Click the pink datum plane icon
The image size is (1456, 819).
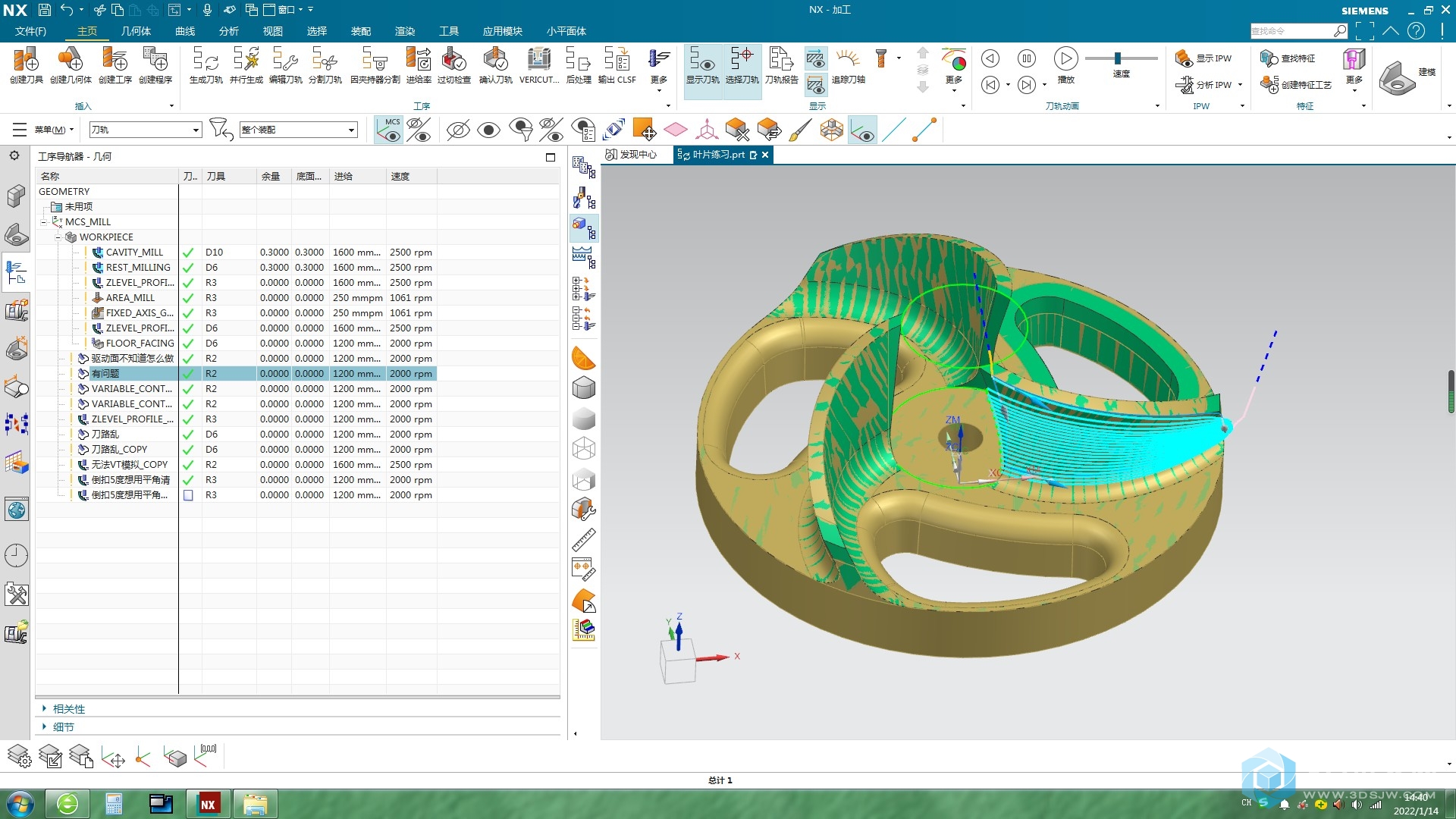pos(675,130)
